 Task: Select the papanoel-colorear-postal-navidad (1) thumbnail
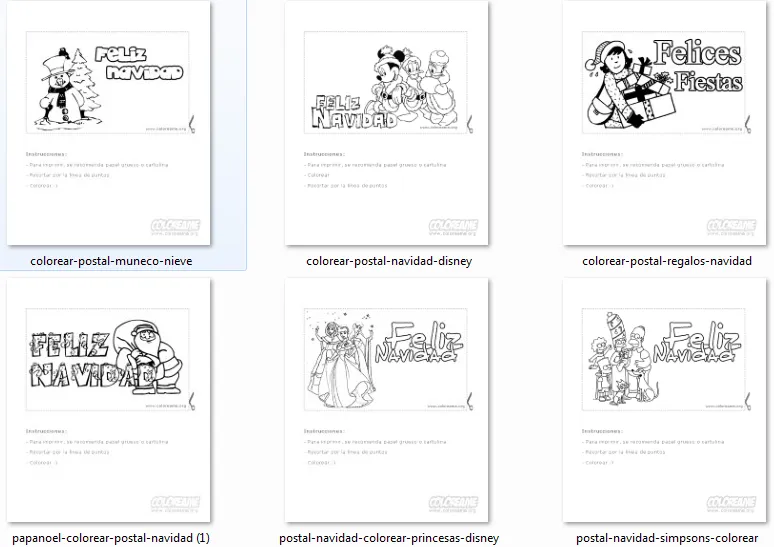click(109, 400)
